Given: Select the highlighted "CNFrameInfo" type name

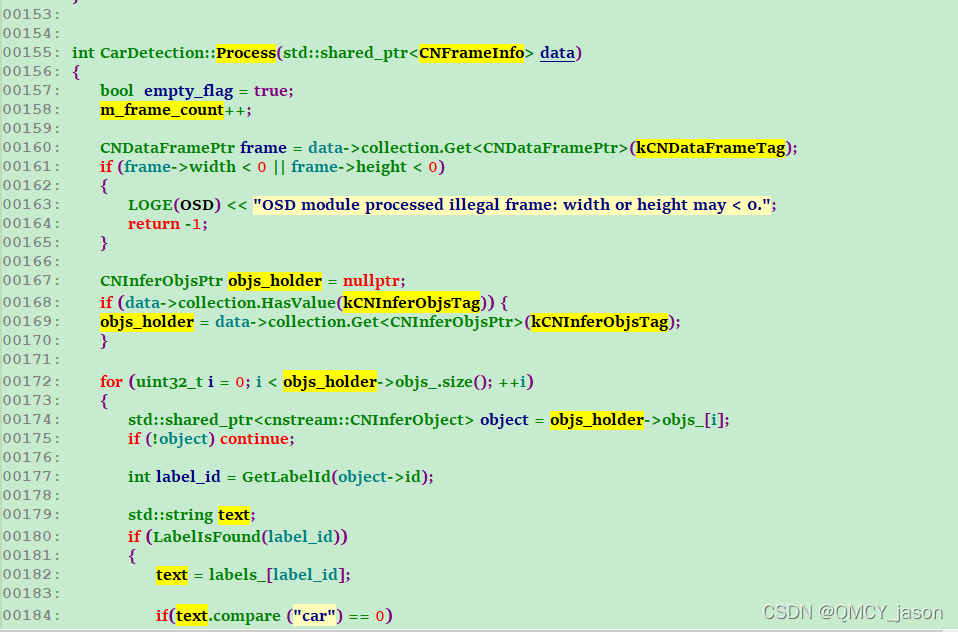Looking at the screenshot, I should 472,53.
